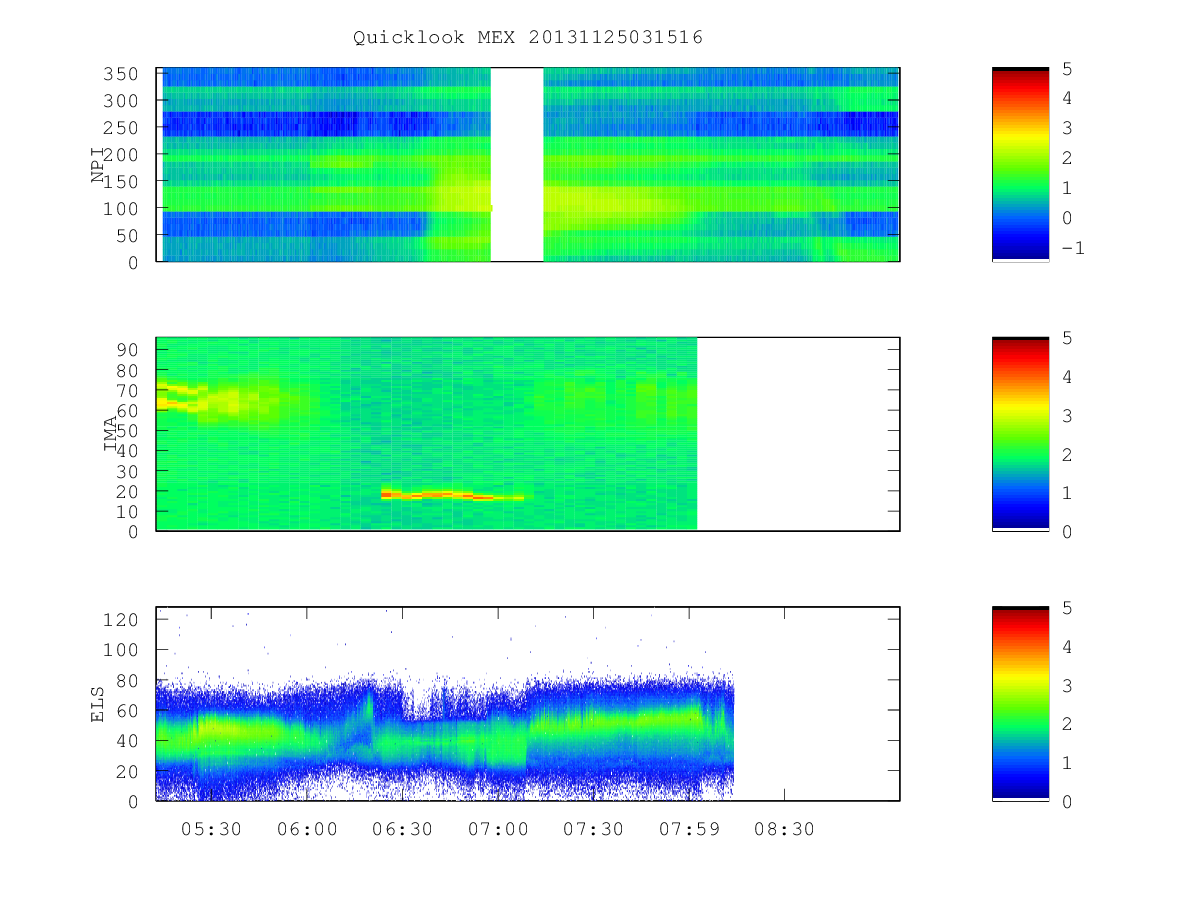Click the 3 label on IMA colorbar

click(1067, 415)
